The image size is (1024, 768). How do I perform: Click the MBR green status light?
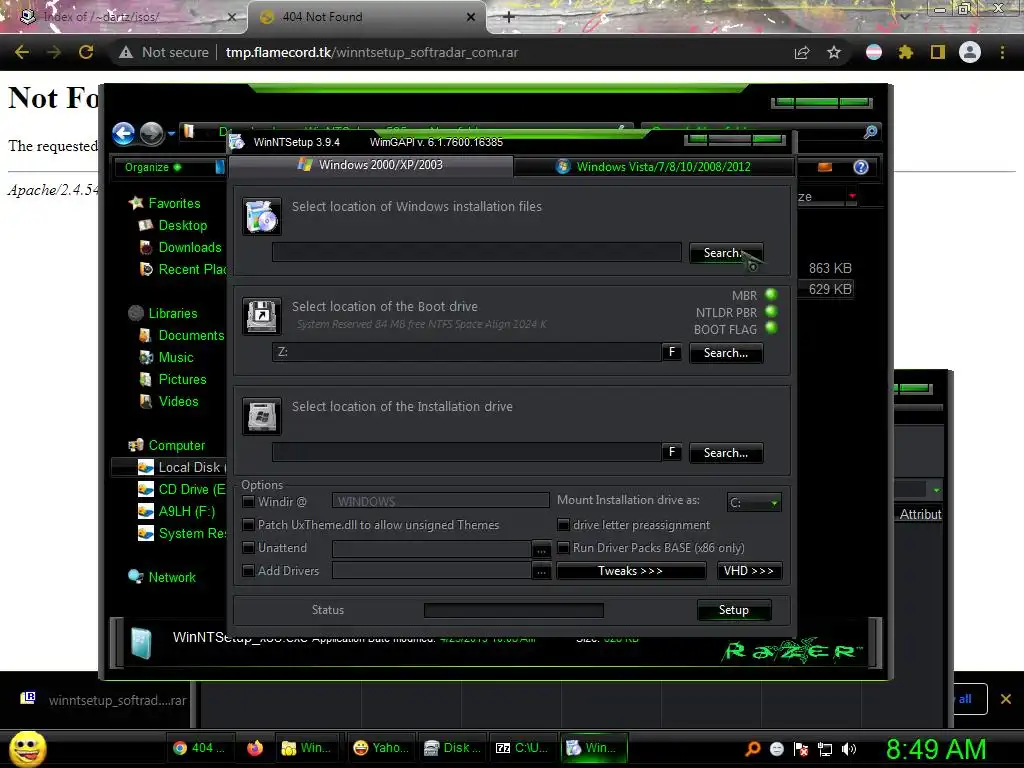tap(771, 295)
